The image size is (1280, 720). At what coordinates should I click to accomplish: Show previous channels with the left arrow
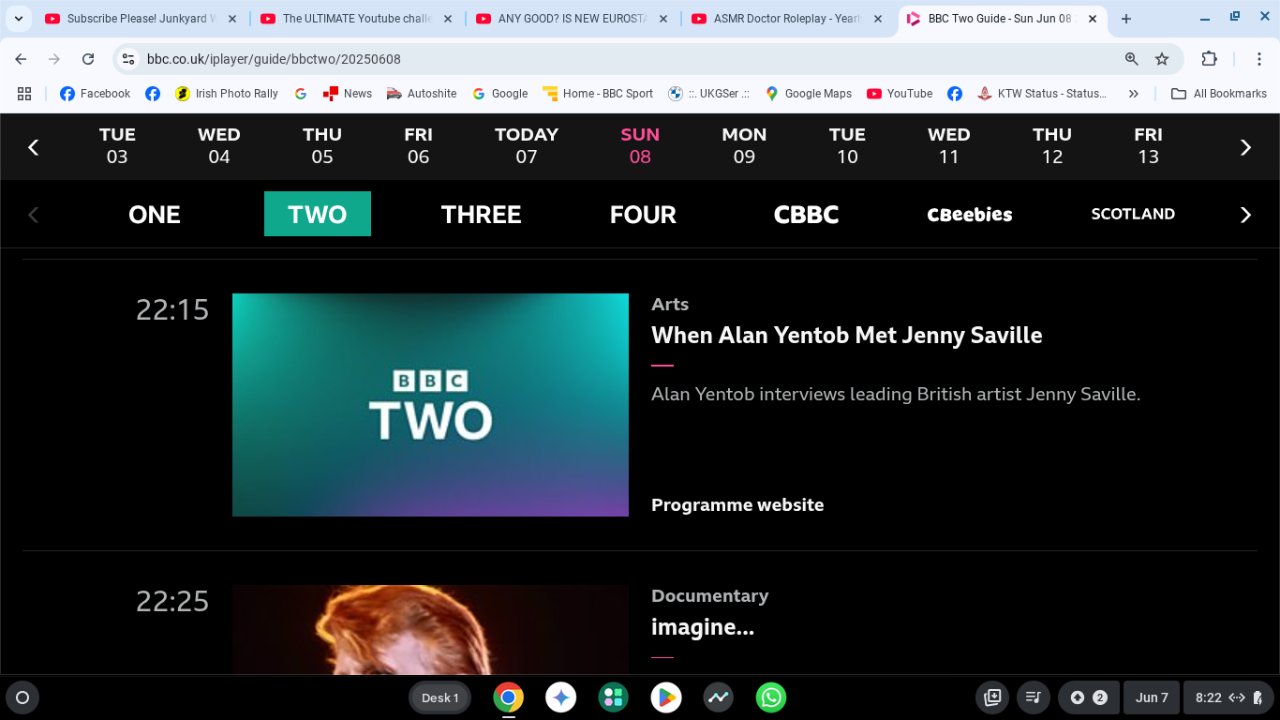coord(33,214)
